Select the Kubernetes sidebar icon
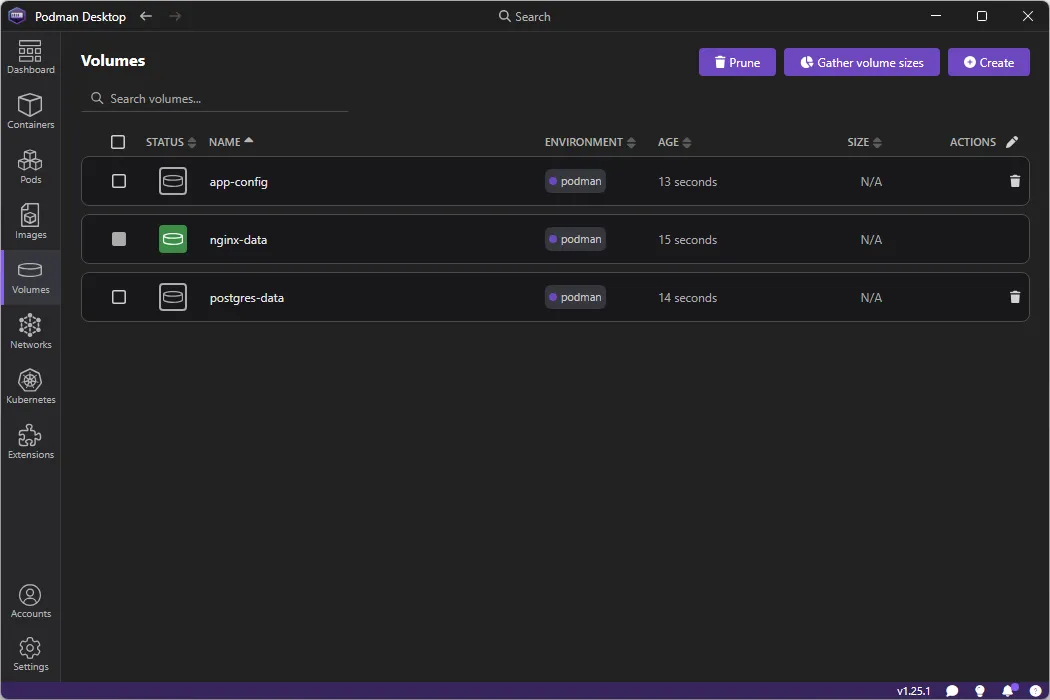The height and width of the screenshot is (700, 1050). coord(30,385)
